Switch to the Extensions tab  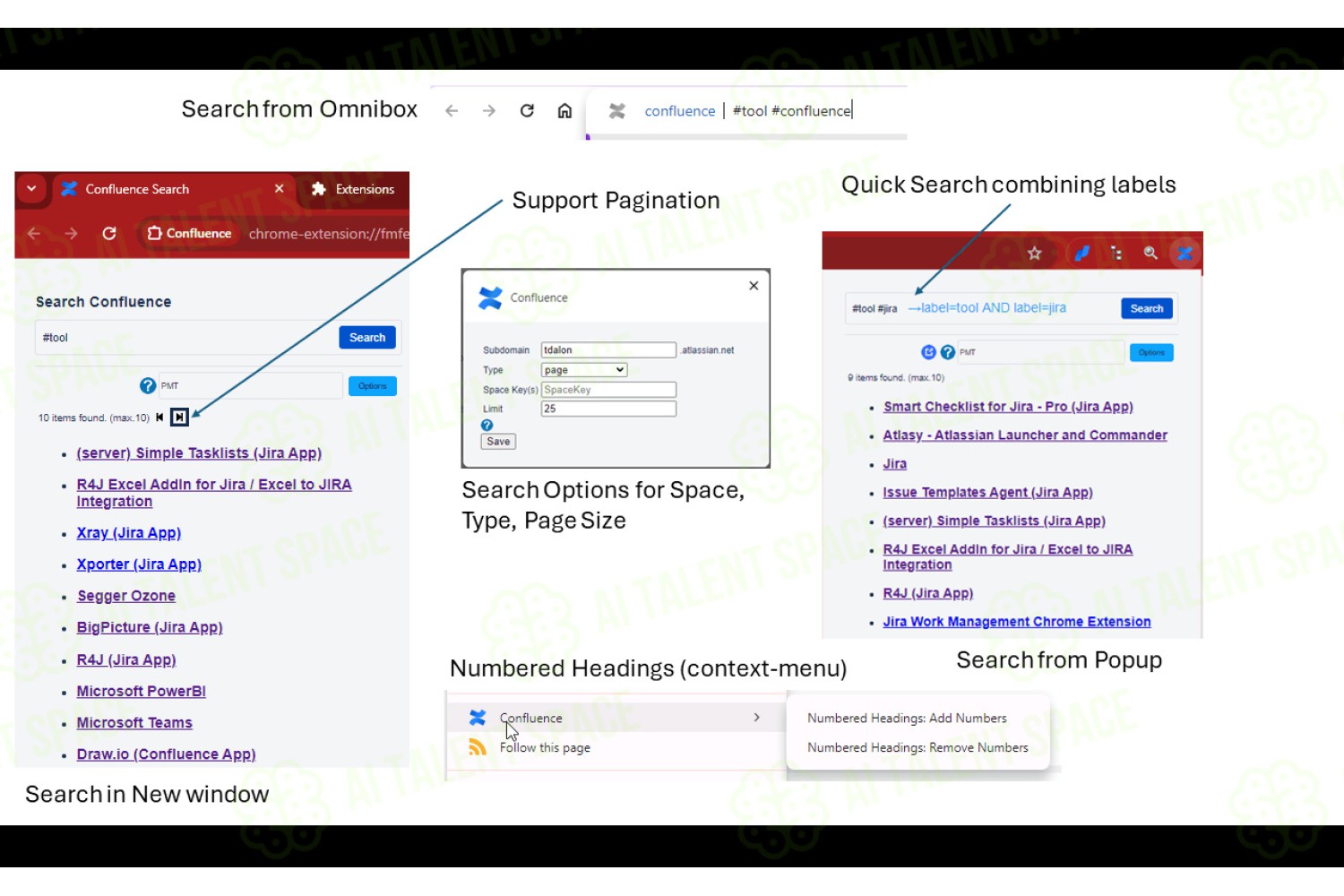(353, 189)
